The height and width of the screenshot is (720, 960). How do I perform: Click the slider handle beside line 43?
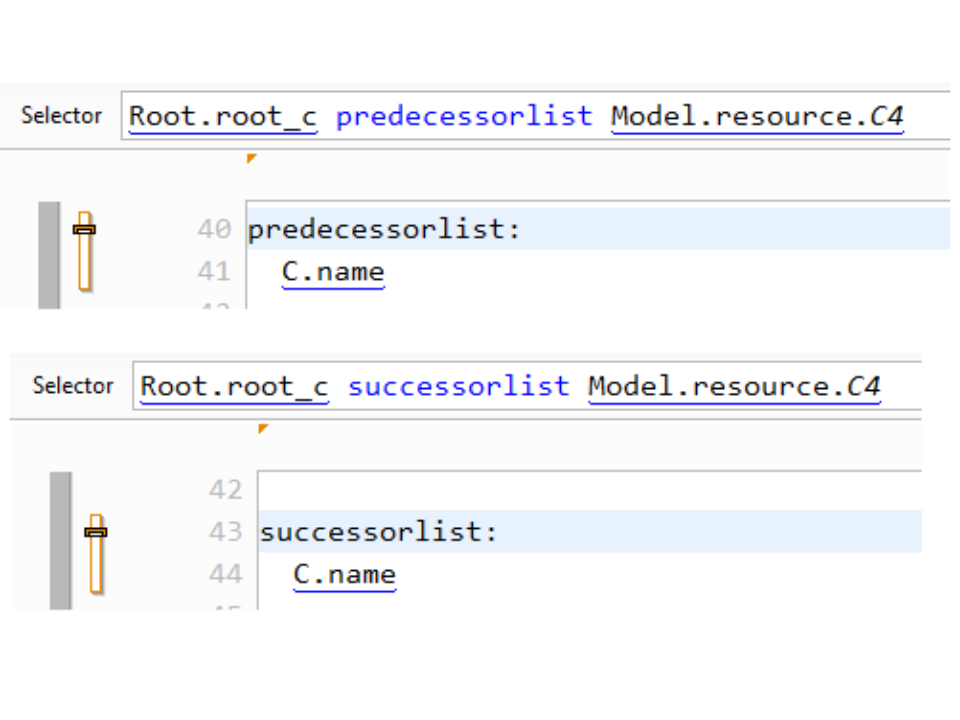click(x=96, y=532)
